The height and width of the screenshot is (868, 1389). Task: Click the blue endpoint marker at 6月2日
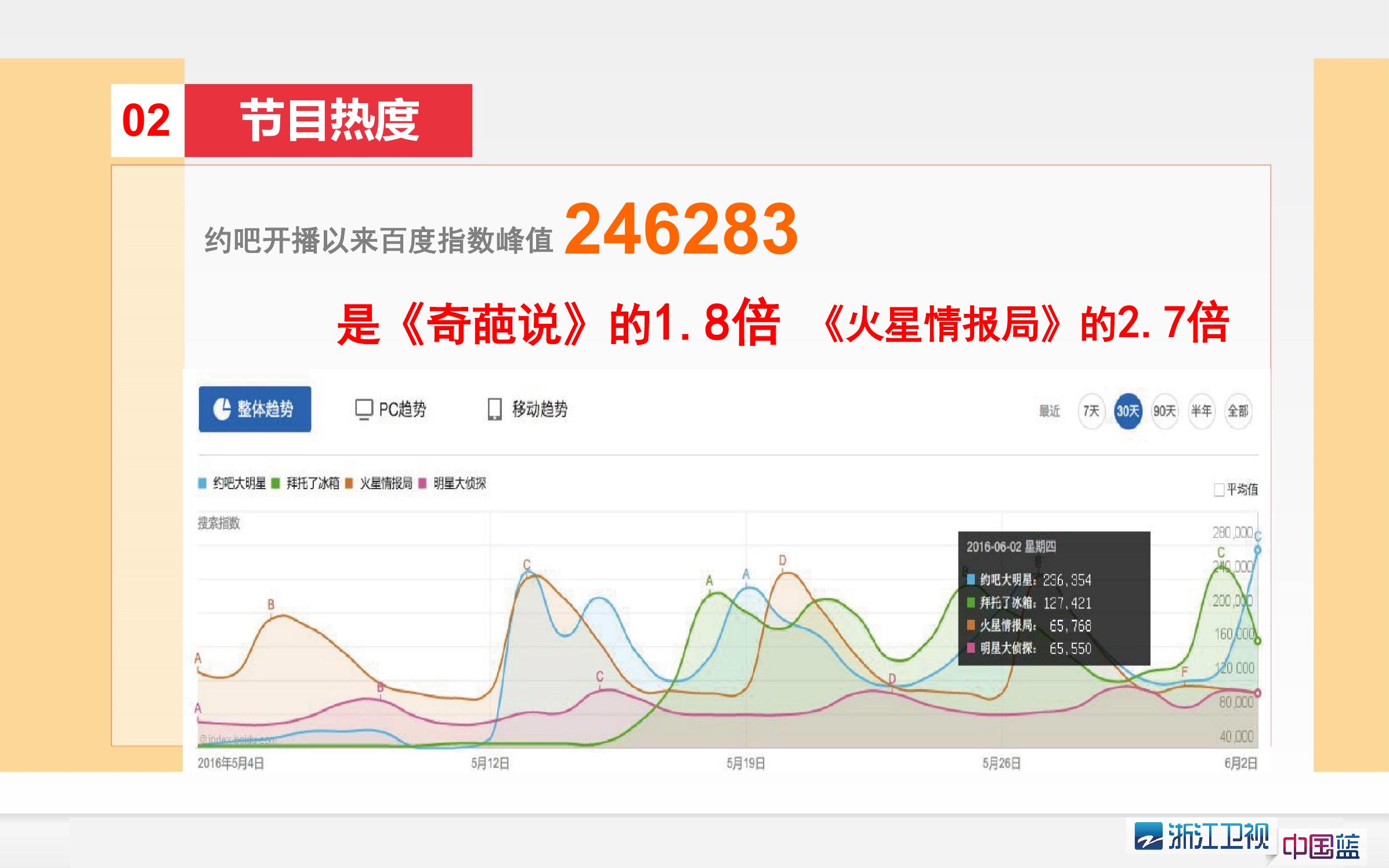[x=1257, y=549]
